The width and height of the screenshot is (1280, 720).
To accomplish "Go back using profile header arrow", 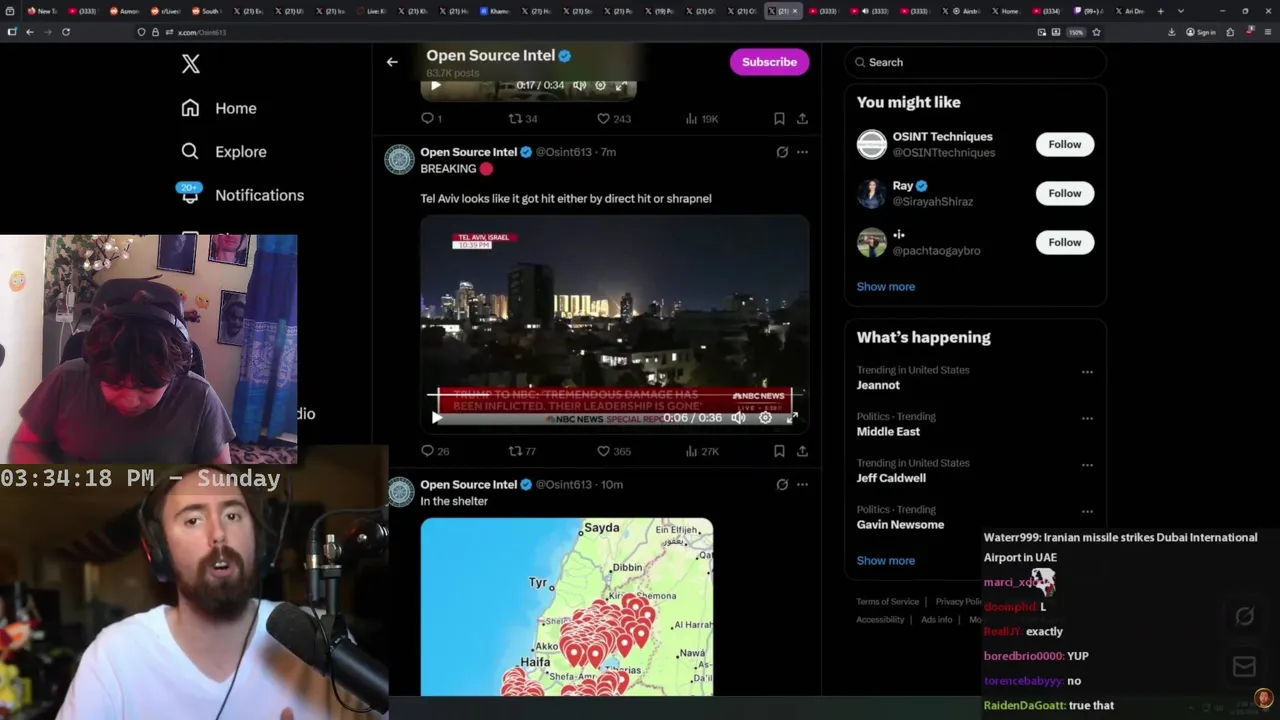I will [392, 62].
